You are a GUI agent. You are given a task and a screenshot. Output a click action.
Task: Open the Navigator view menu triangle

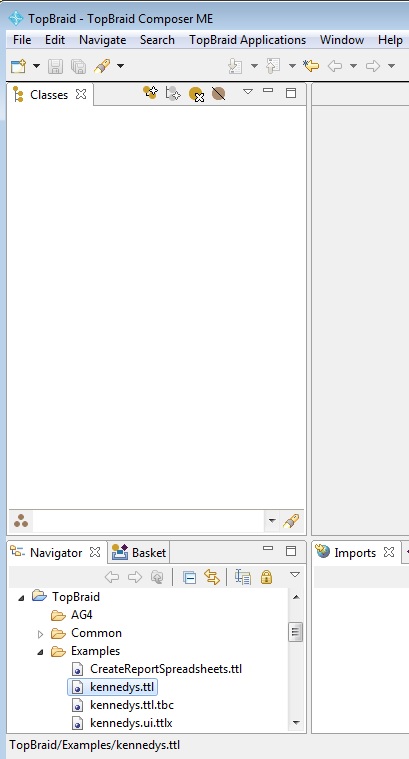tap(295, 575)
